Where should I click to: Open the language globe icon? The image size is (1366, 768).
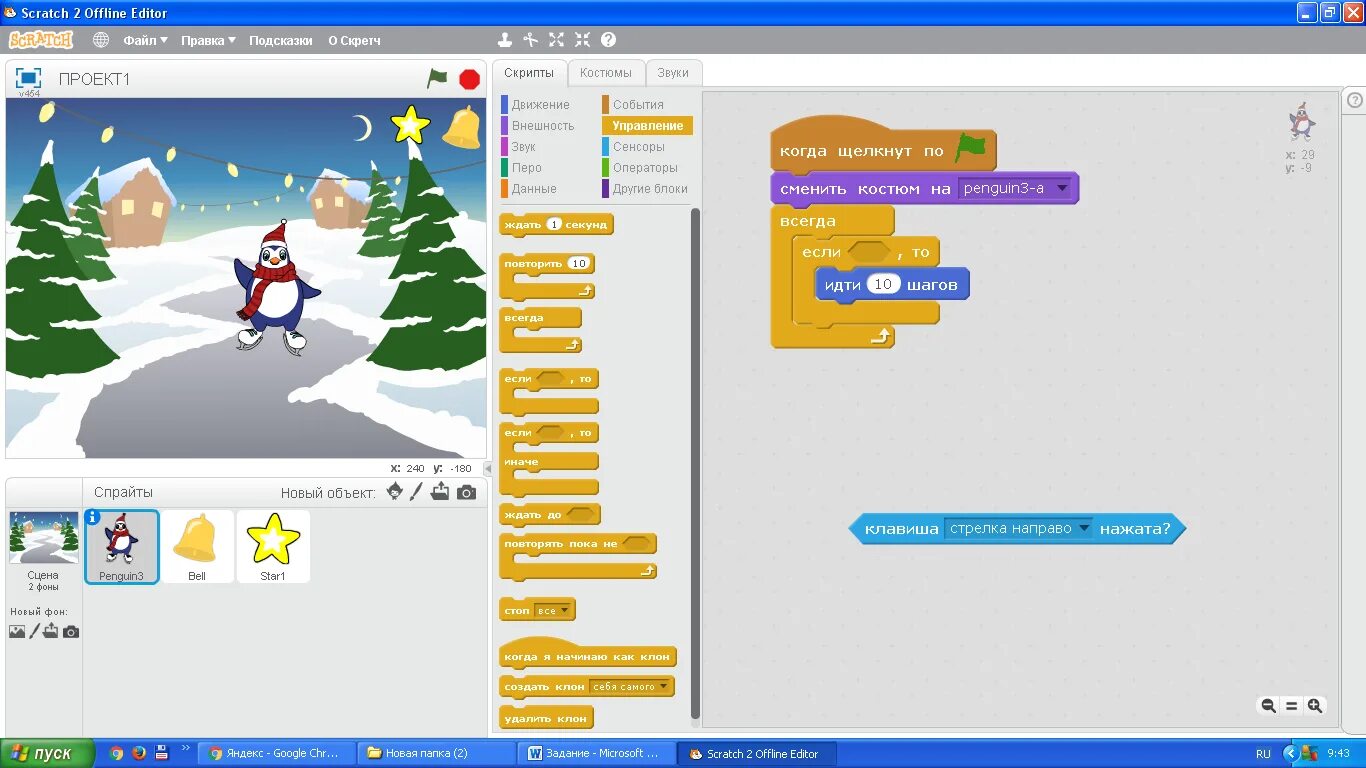coord(101,40)
